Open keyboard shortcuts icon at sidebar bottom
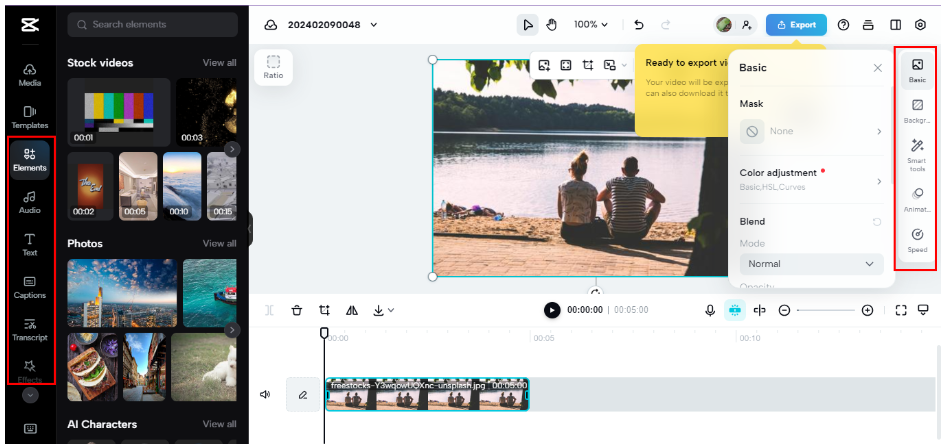 pyautogui.click(x=30, y=428)
